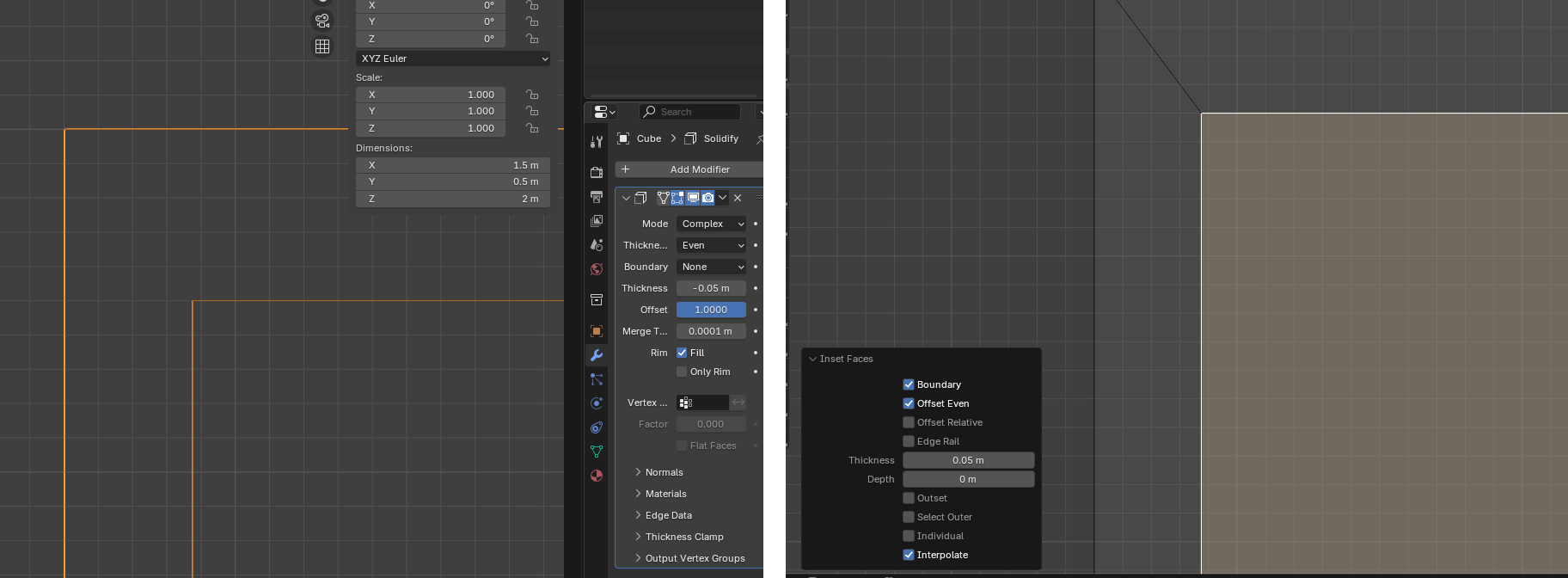Uncheck Boundary in Inset Faces
The height and width of the screenshot is (578, 1568).
tap(909, 384)
